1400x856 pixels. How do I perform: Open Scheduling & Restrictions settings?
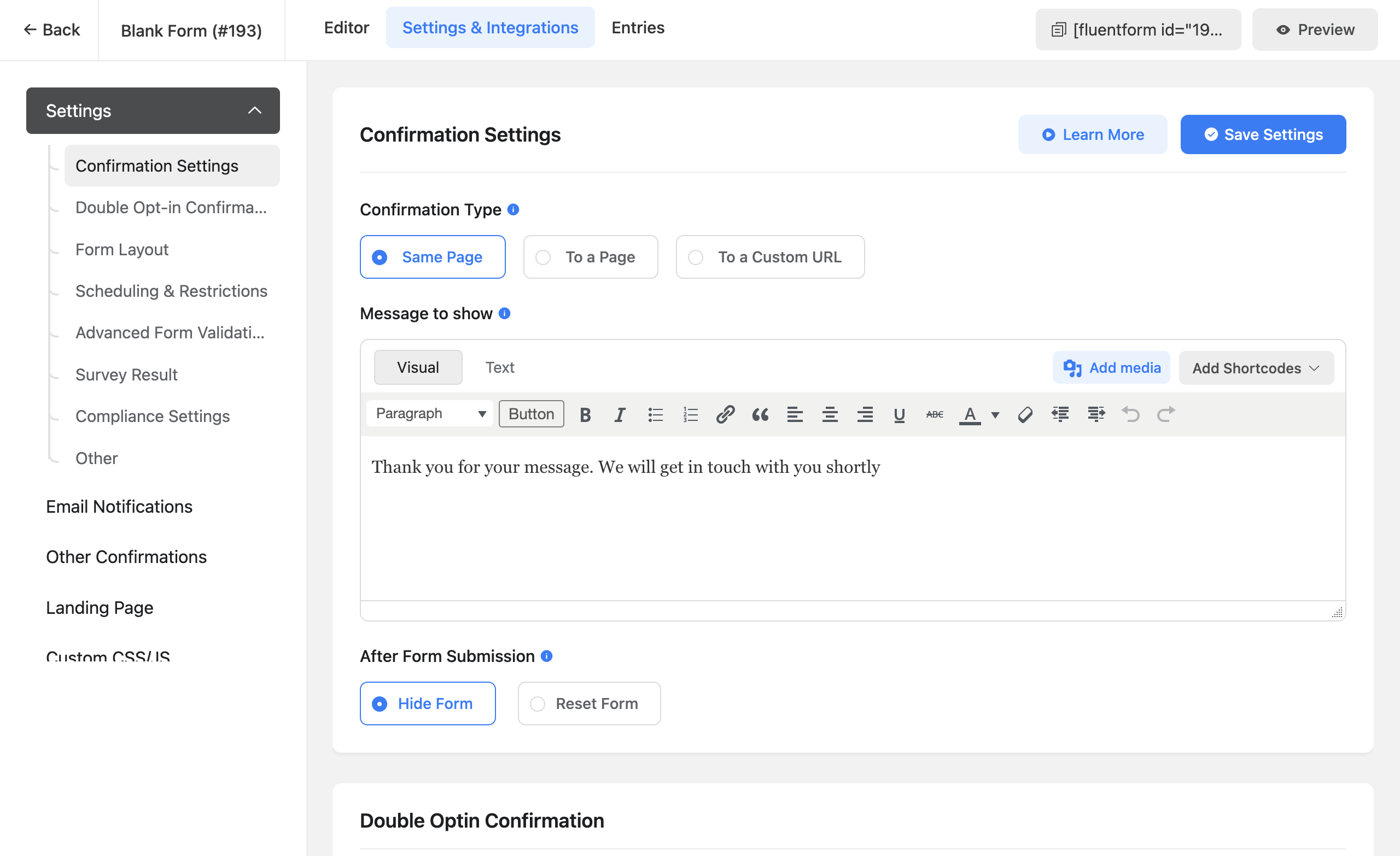(x=171, y=291)
